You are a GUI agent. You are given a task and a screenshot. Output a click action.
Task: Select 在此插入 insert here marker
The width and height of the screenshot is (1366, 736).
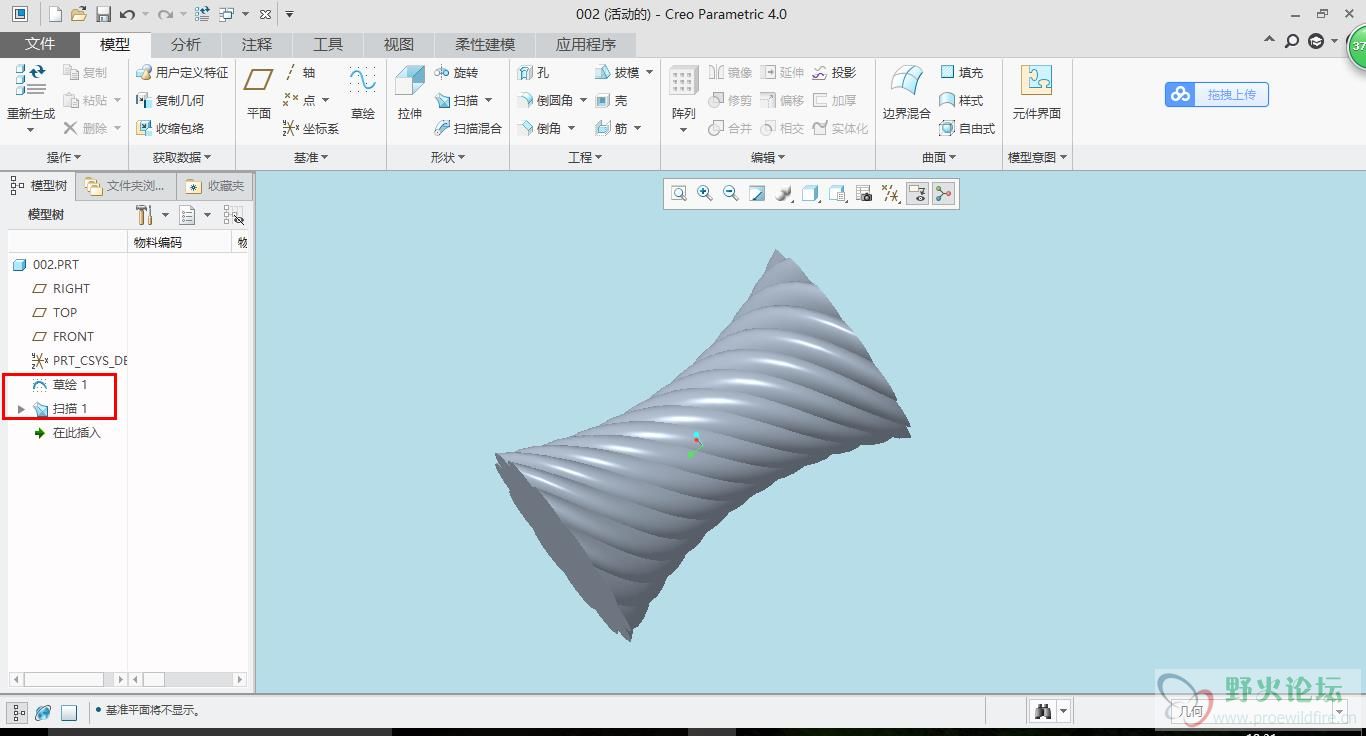tap(67, 433)
